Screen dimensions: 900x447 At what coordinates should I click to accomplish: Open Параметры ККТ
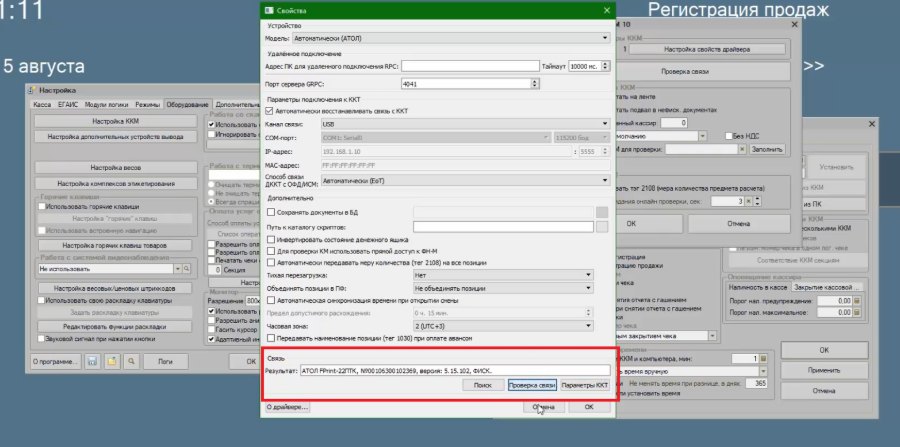tap(585, 385)
